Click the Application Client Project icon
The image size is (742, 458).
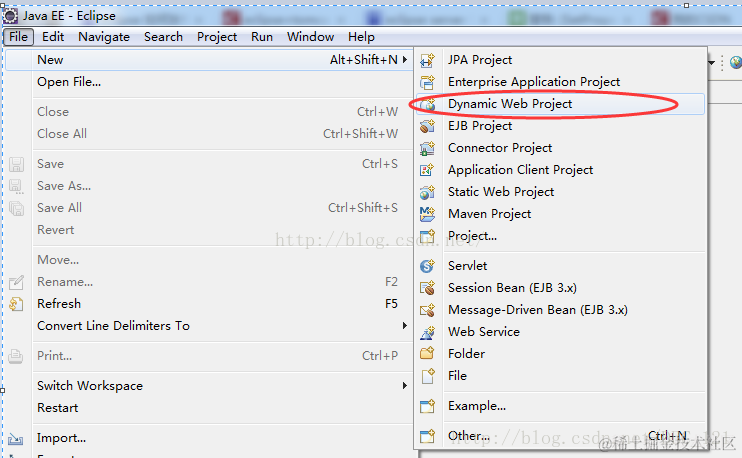[x=427, y=170]
